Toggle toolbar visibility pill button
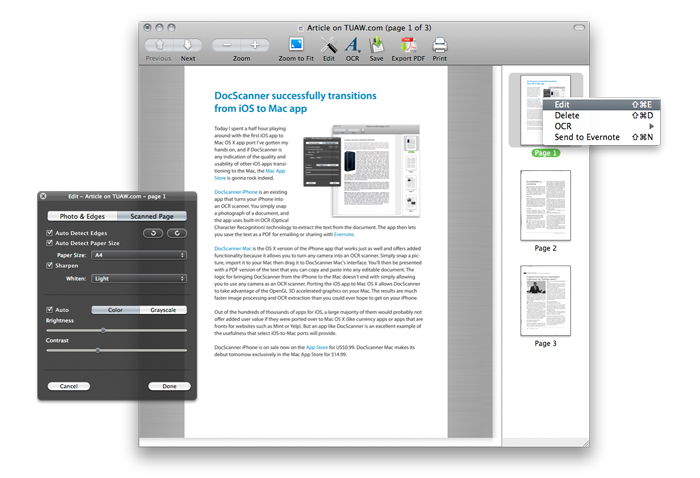Screen dimensions: 700x478 [579, 28]
